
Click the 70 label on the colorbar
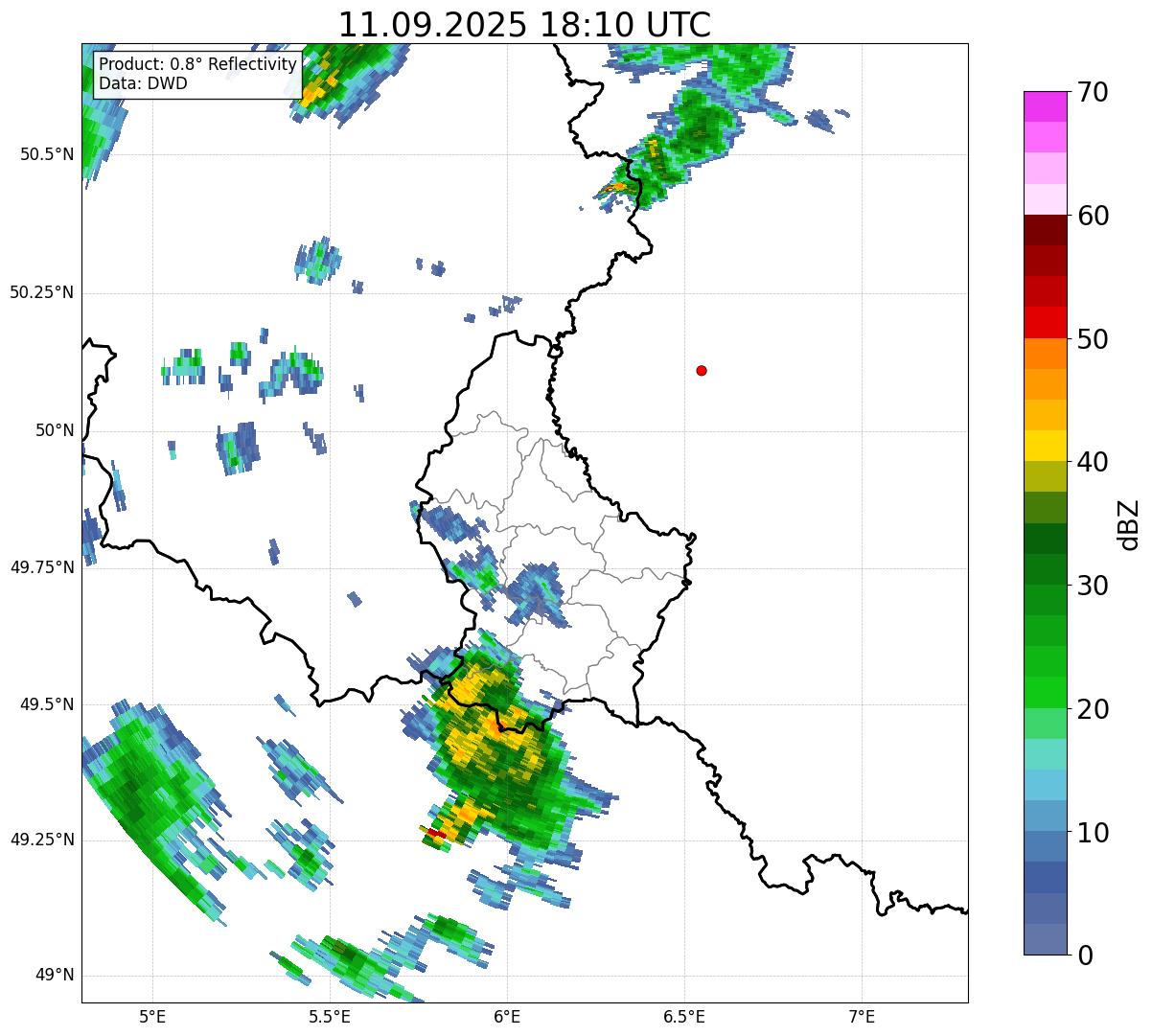tap(1093, 92)
